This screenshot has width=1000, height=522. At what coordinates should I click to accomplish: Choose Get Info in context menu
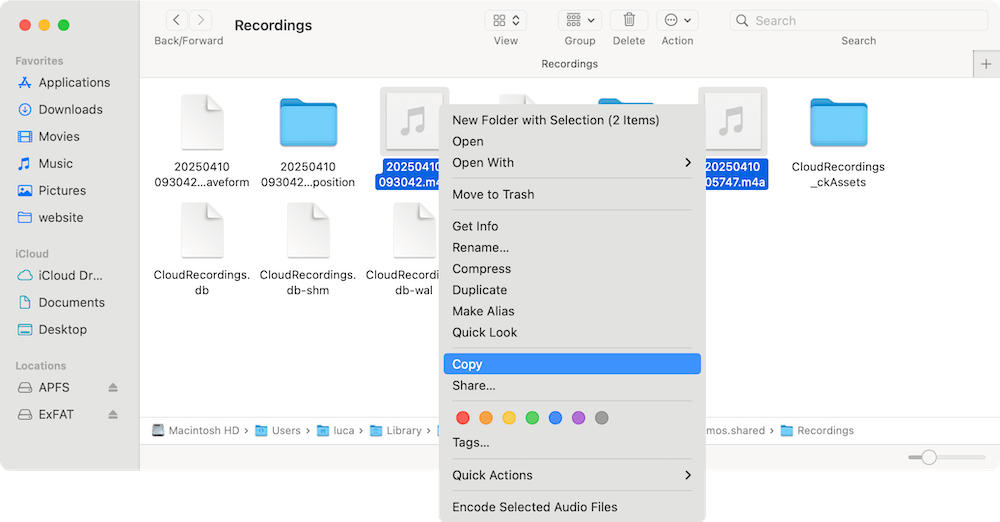(x=572, y=226)
